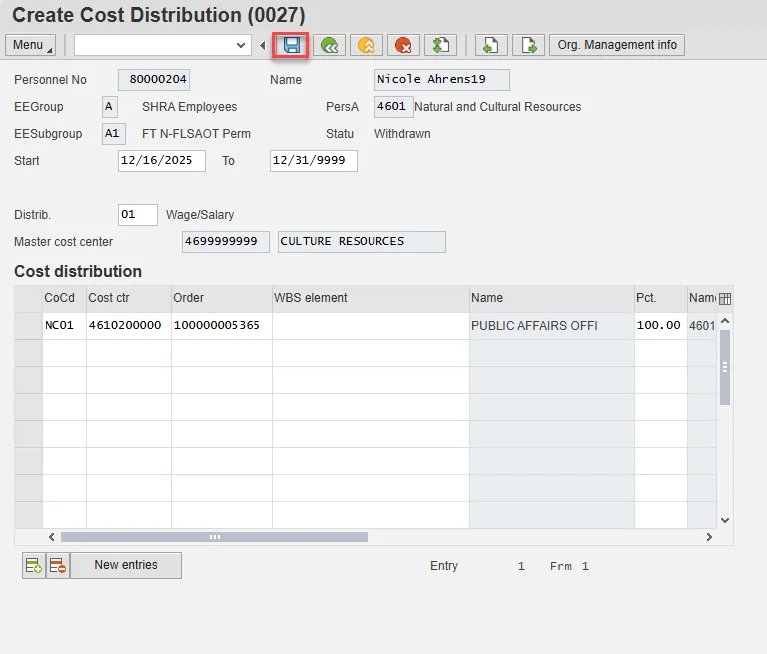This screenshot has height=654, width=767.
Task: Click the insert row icon
Action: click(34, 566)
